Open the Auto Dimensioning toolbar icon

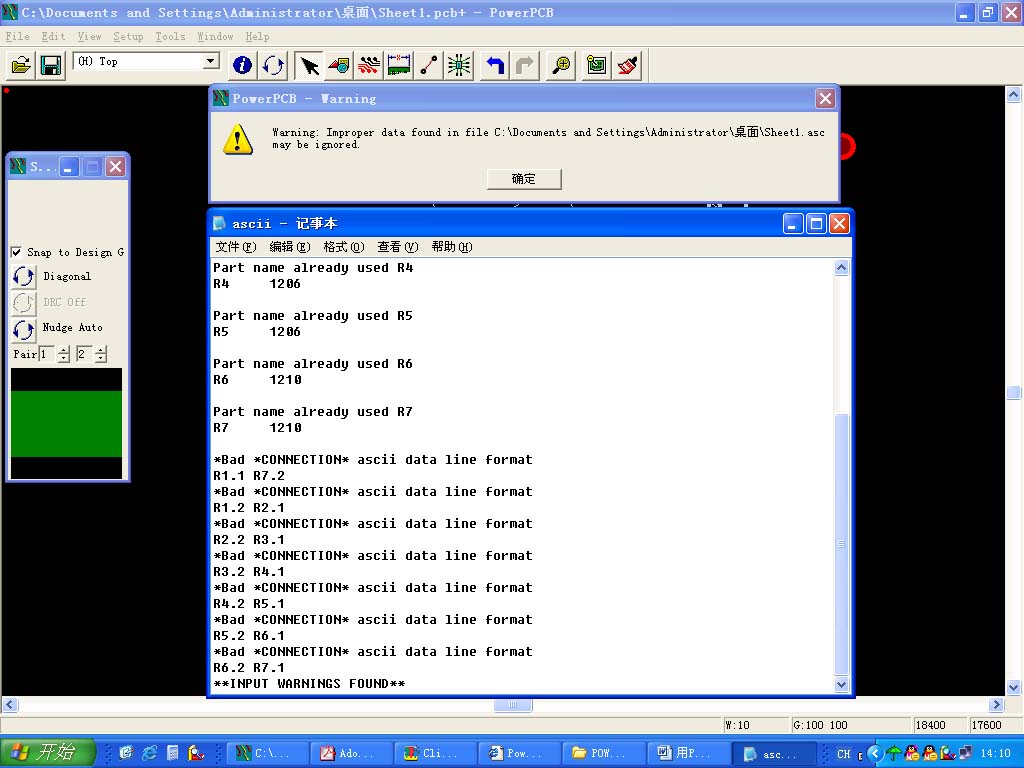point(399,65)
